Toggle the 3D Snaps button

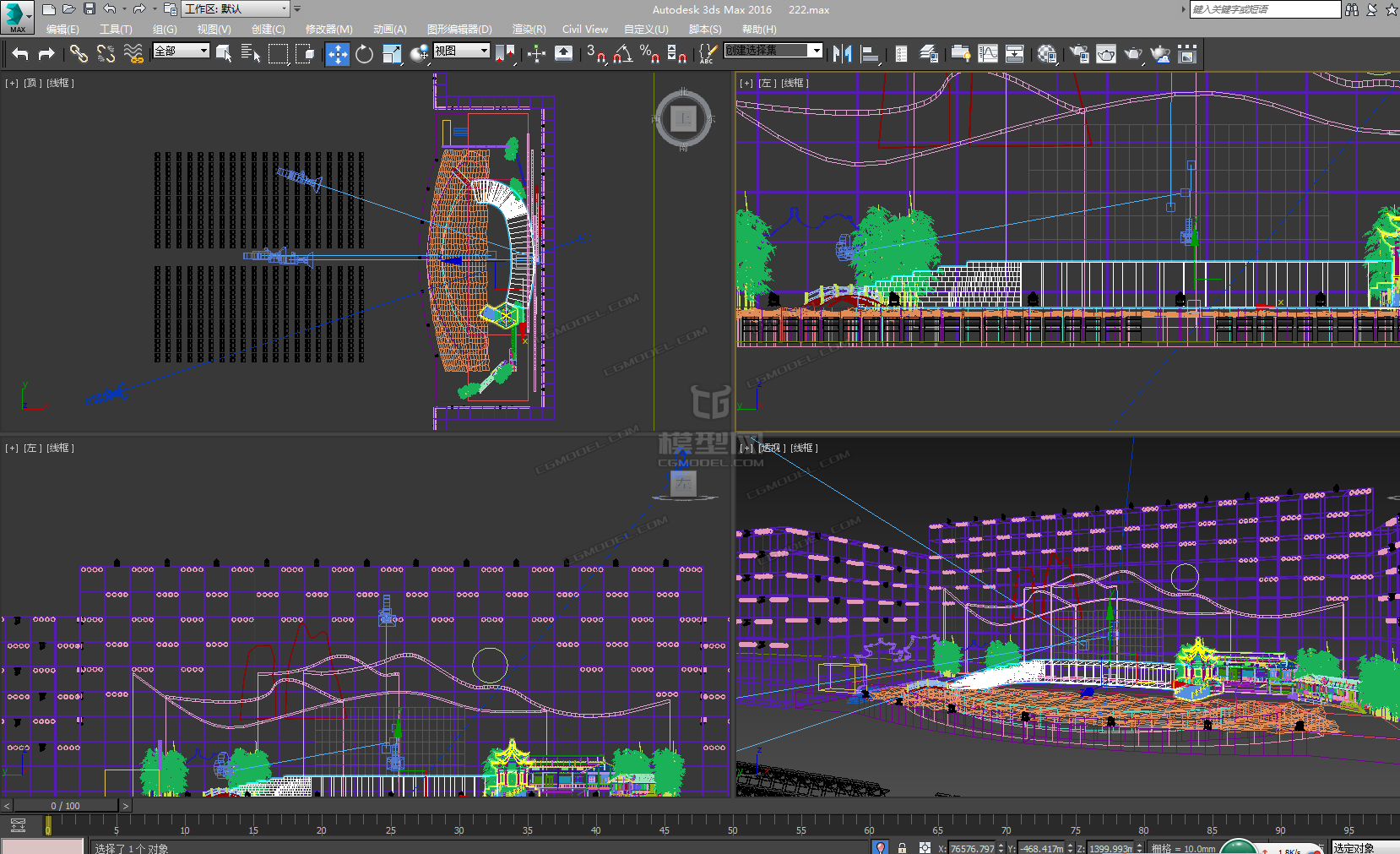(x=595, y=55)
